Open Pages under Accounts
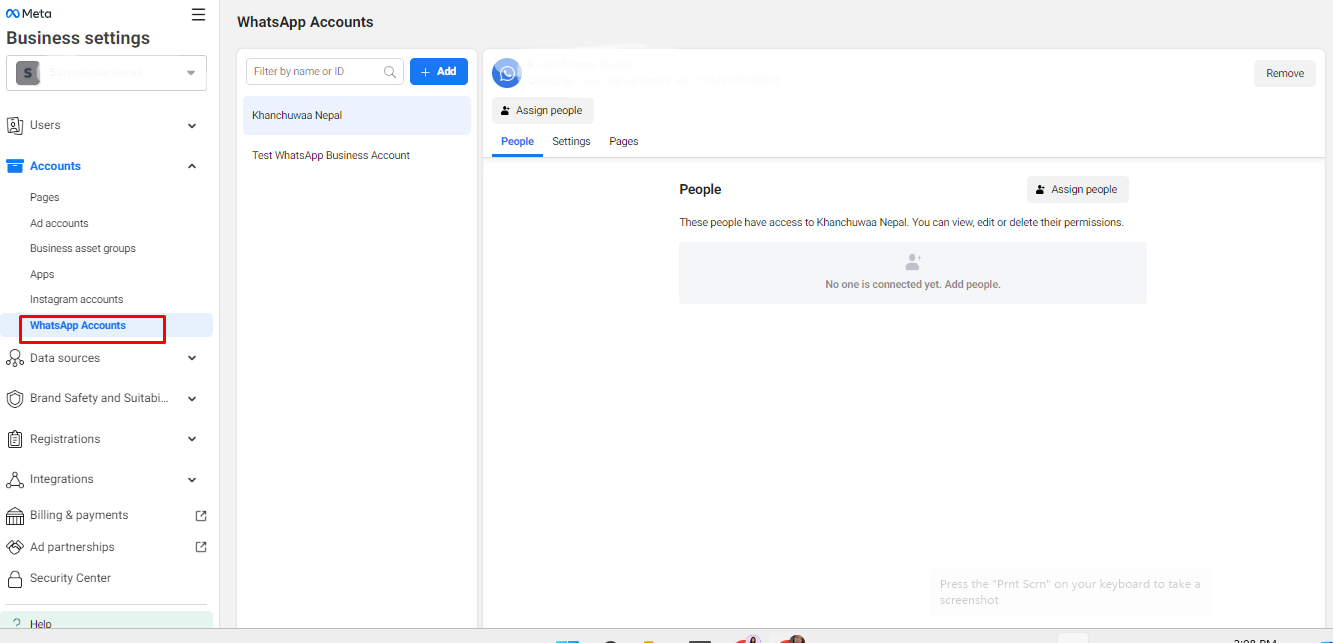 point(45,197)
